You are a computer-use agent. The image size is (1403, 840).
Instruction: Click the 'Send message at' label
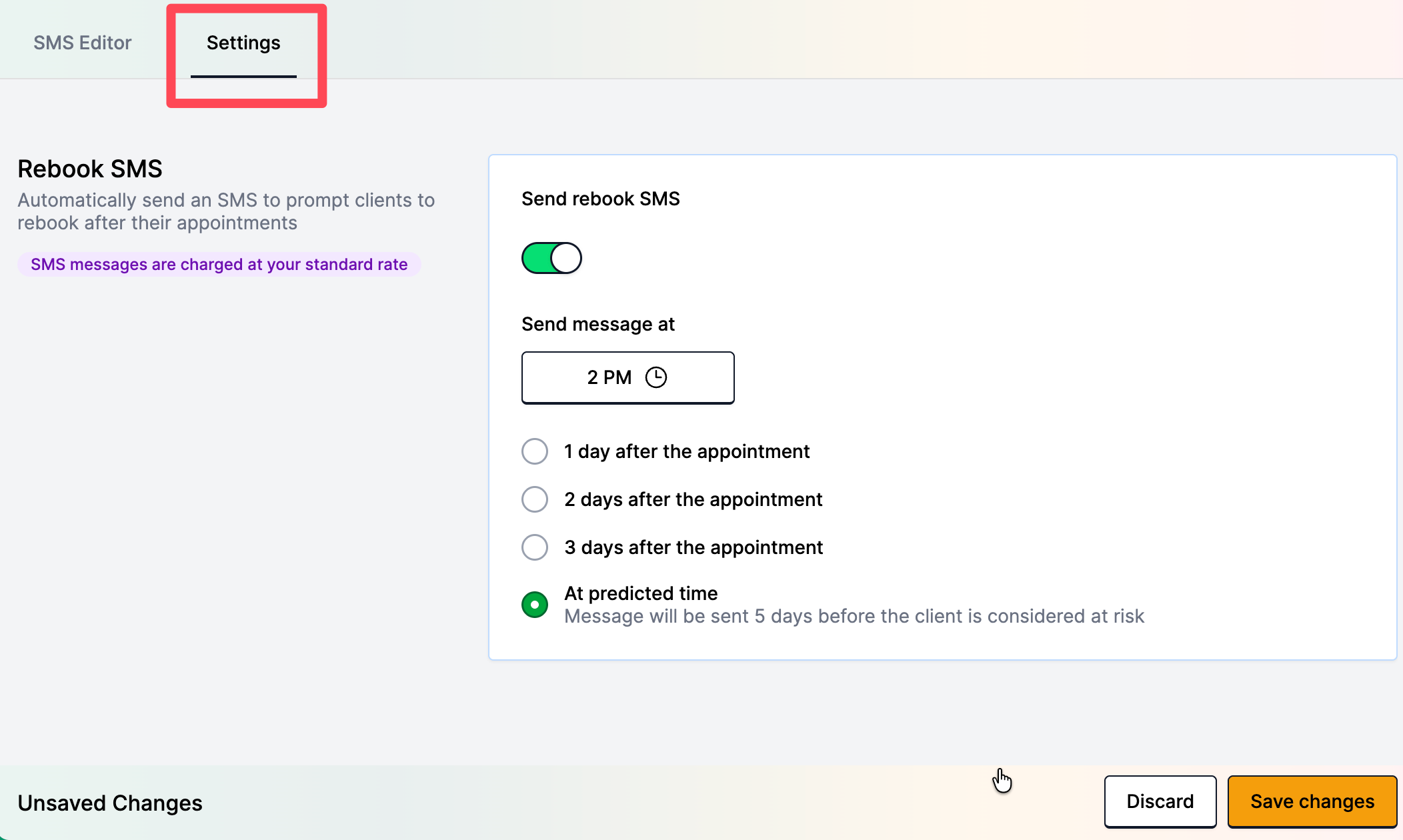(598, 324)
